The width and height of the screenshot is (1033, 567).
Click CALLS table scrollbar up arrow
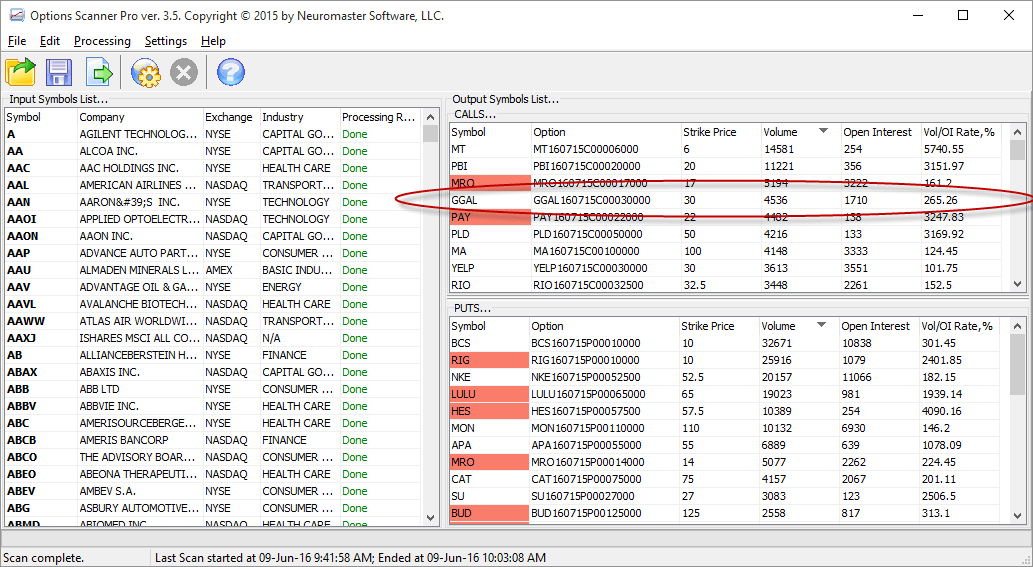[1018, 132]
